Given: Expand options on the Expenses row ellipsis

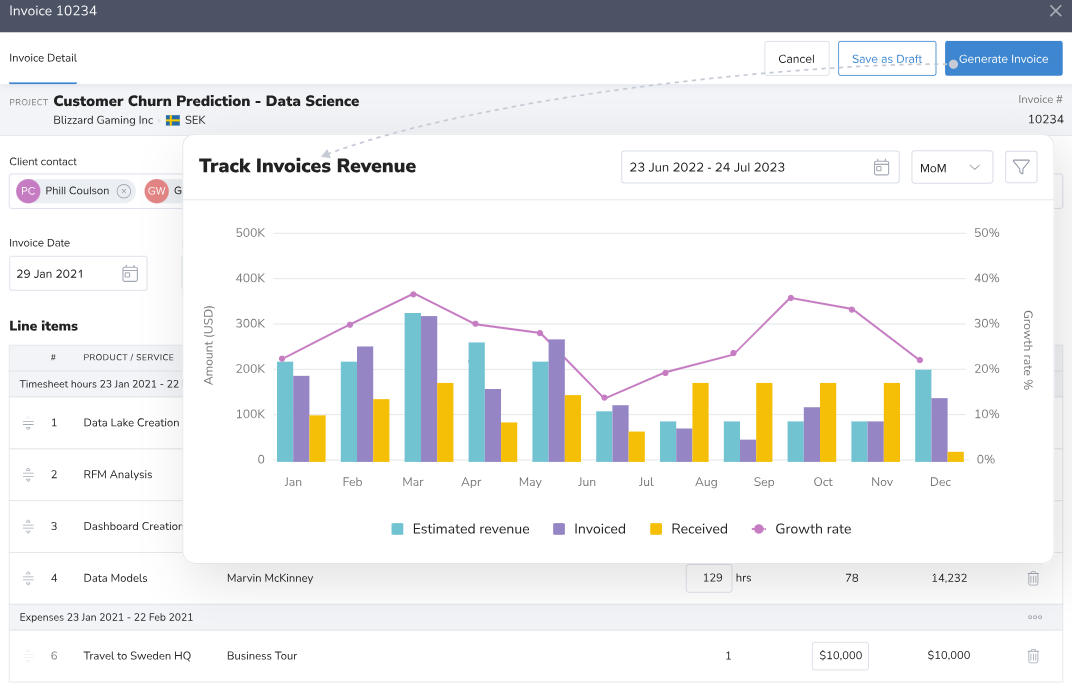Looking at the screenshot, I should (x=1034, y=617).
